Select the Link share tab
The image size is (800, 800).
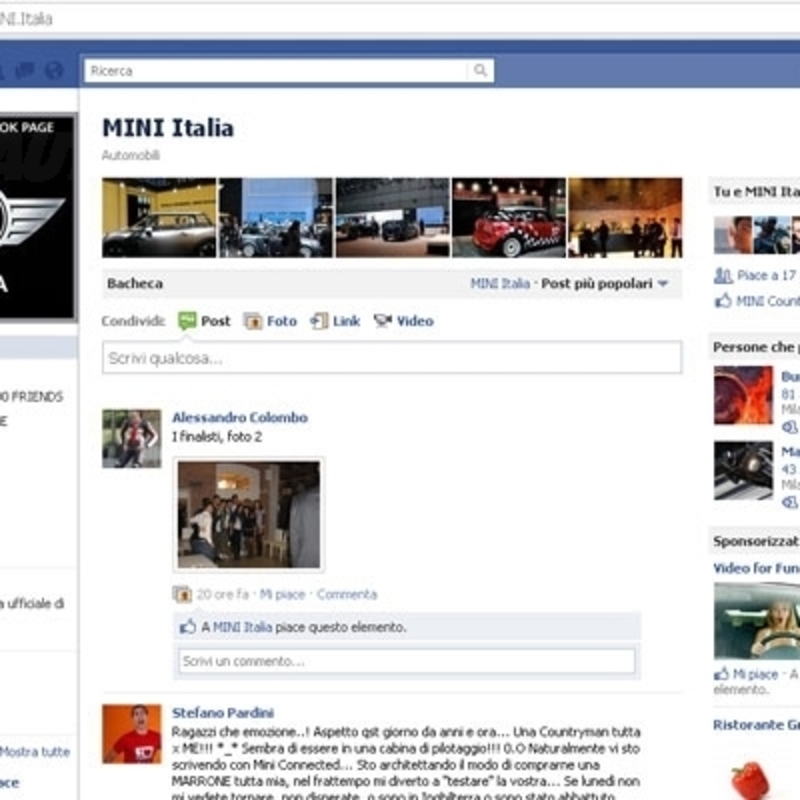coord(346,321)
